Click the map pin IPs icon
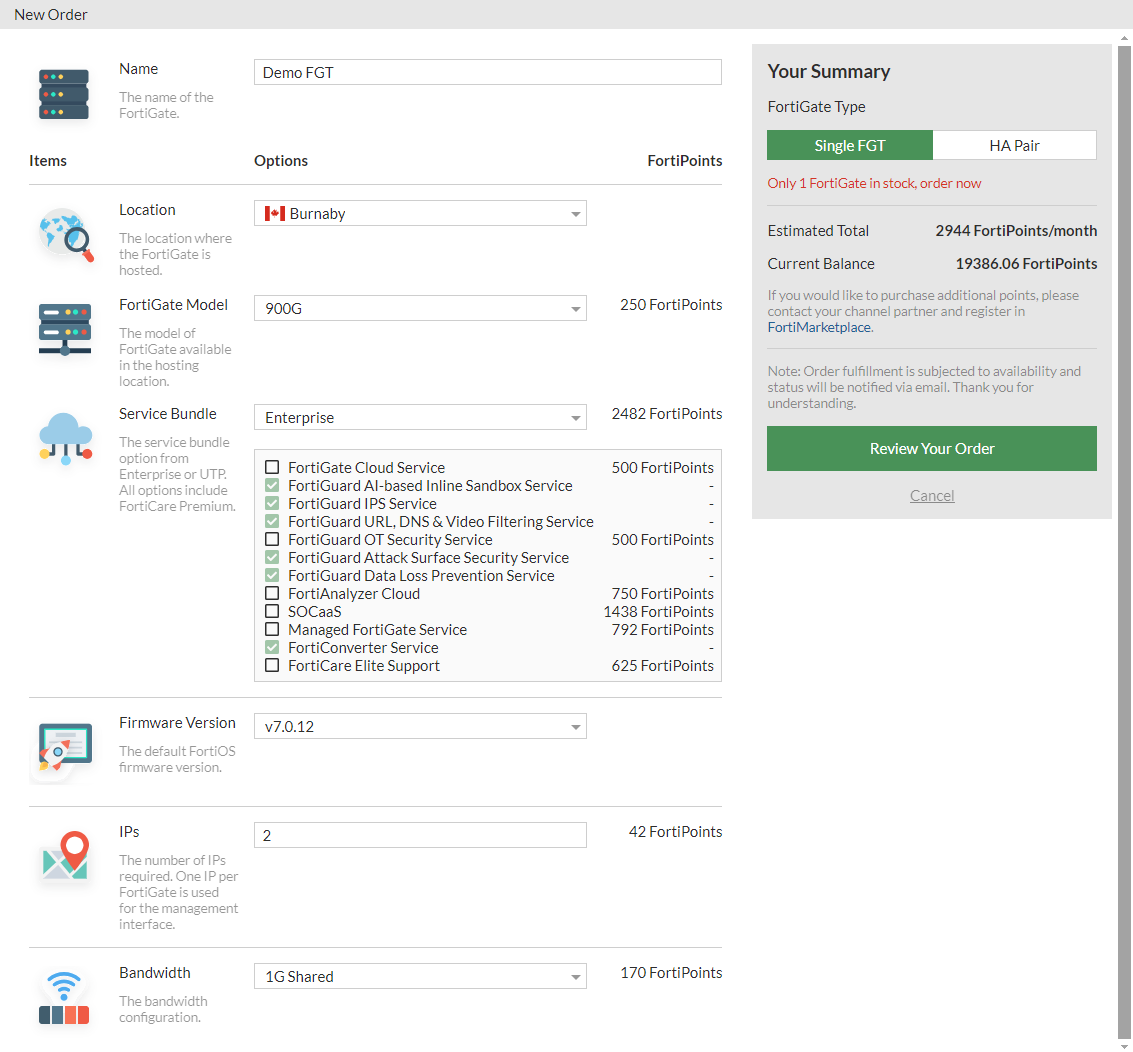The image size is (1133, 1052). pos(62,858)
